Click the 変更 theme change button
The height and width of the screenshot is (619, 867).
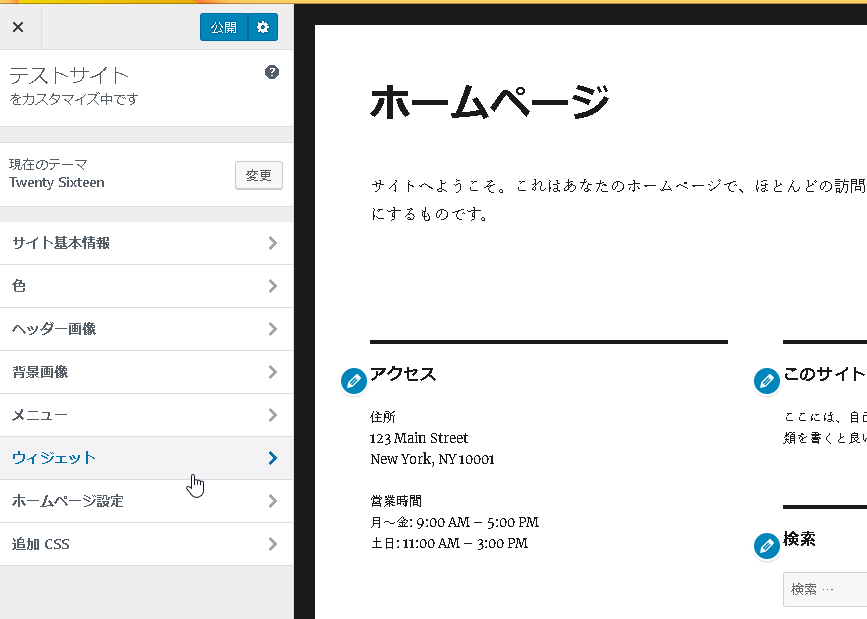(259, 175)
